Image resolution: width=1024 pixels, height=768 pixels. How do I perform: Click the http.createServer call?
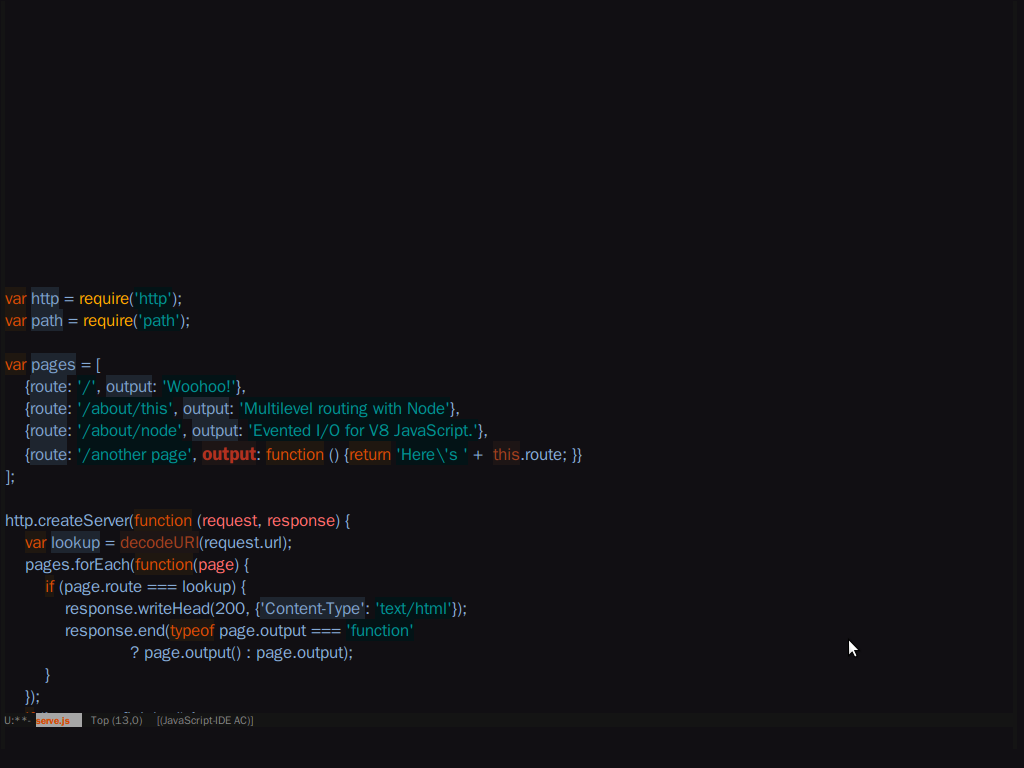(x=67, y=520)
